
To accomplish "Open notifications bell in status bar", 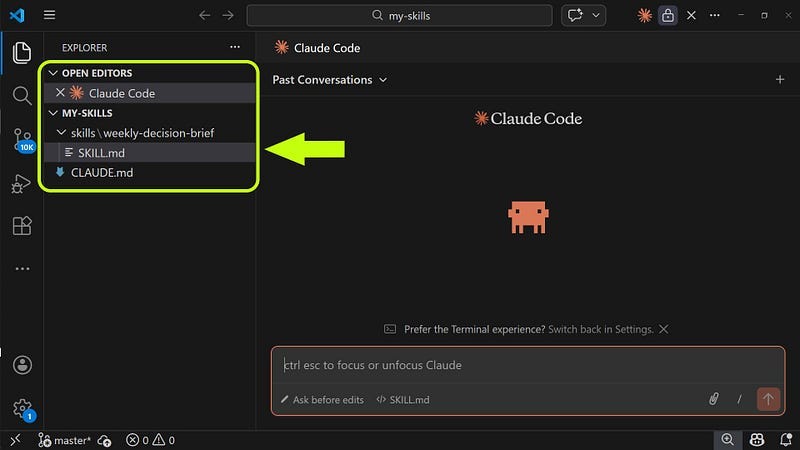I will [786, 439].
